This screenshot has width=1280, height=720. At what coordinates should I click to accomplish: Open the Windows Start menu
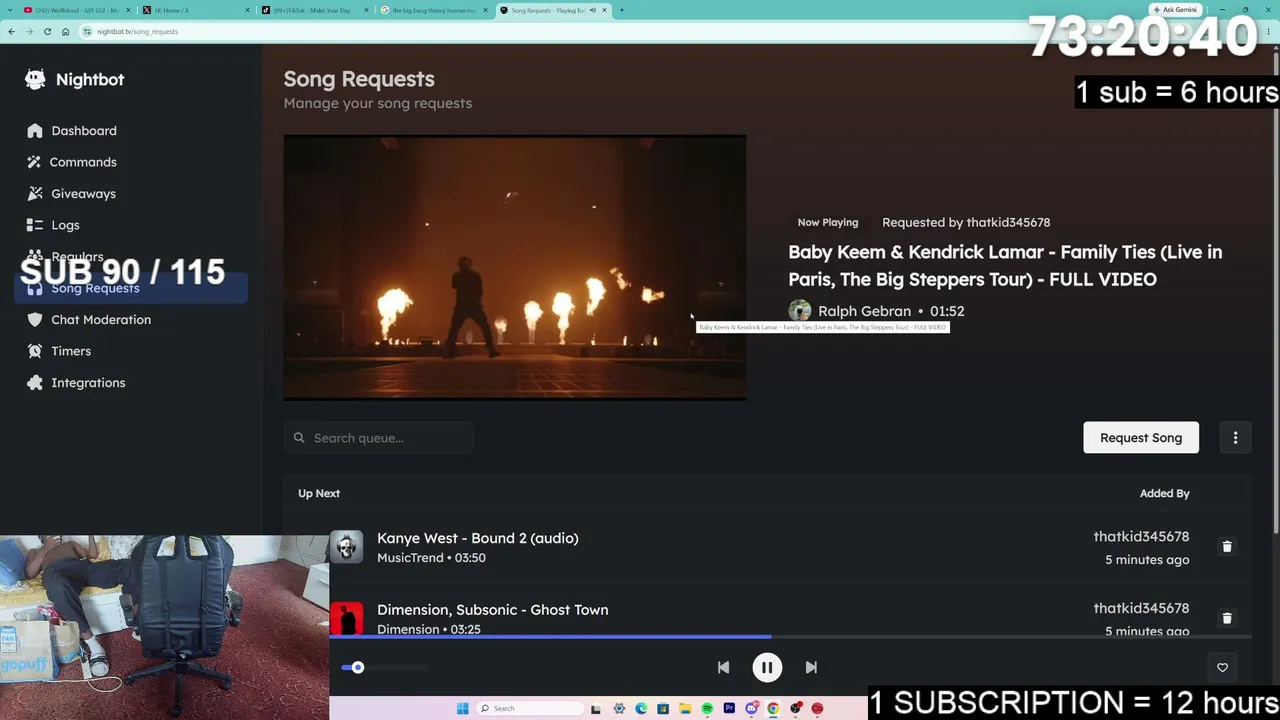(462, 709)
